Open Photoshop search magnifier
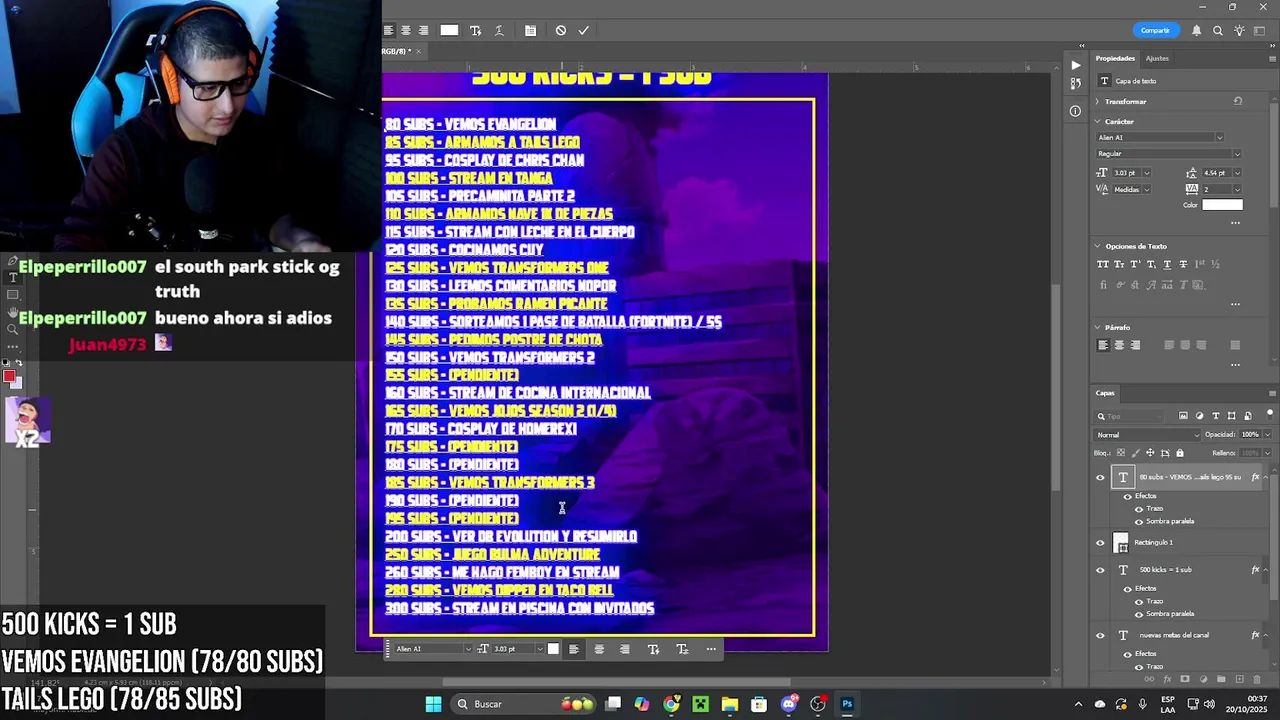Viewport: 1280px width, 720px height. 1218,30
